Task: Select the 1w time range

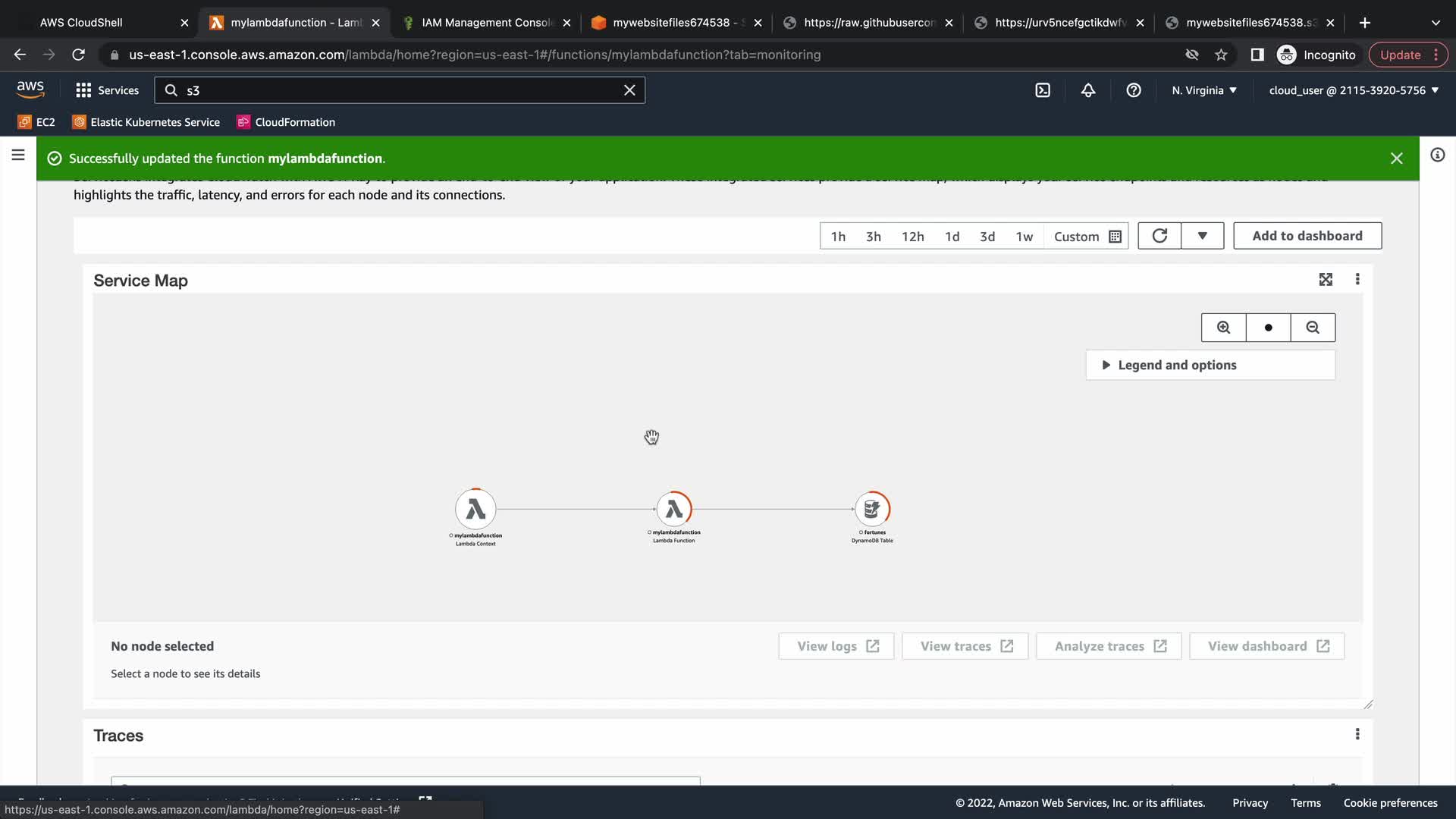Action: (1024, 237)
